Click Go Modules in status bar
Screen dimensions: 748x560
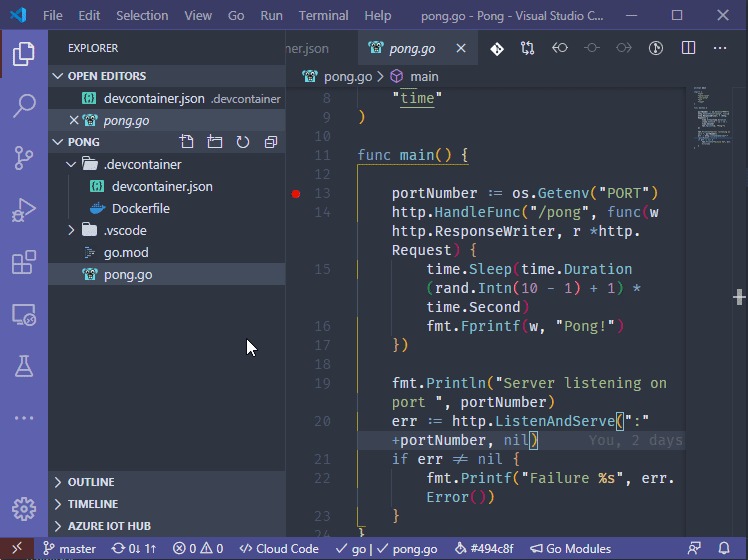click(x=571, y=549)
